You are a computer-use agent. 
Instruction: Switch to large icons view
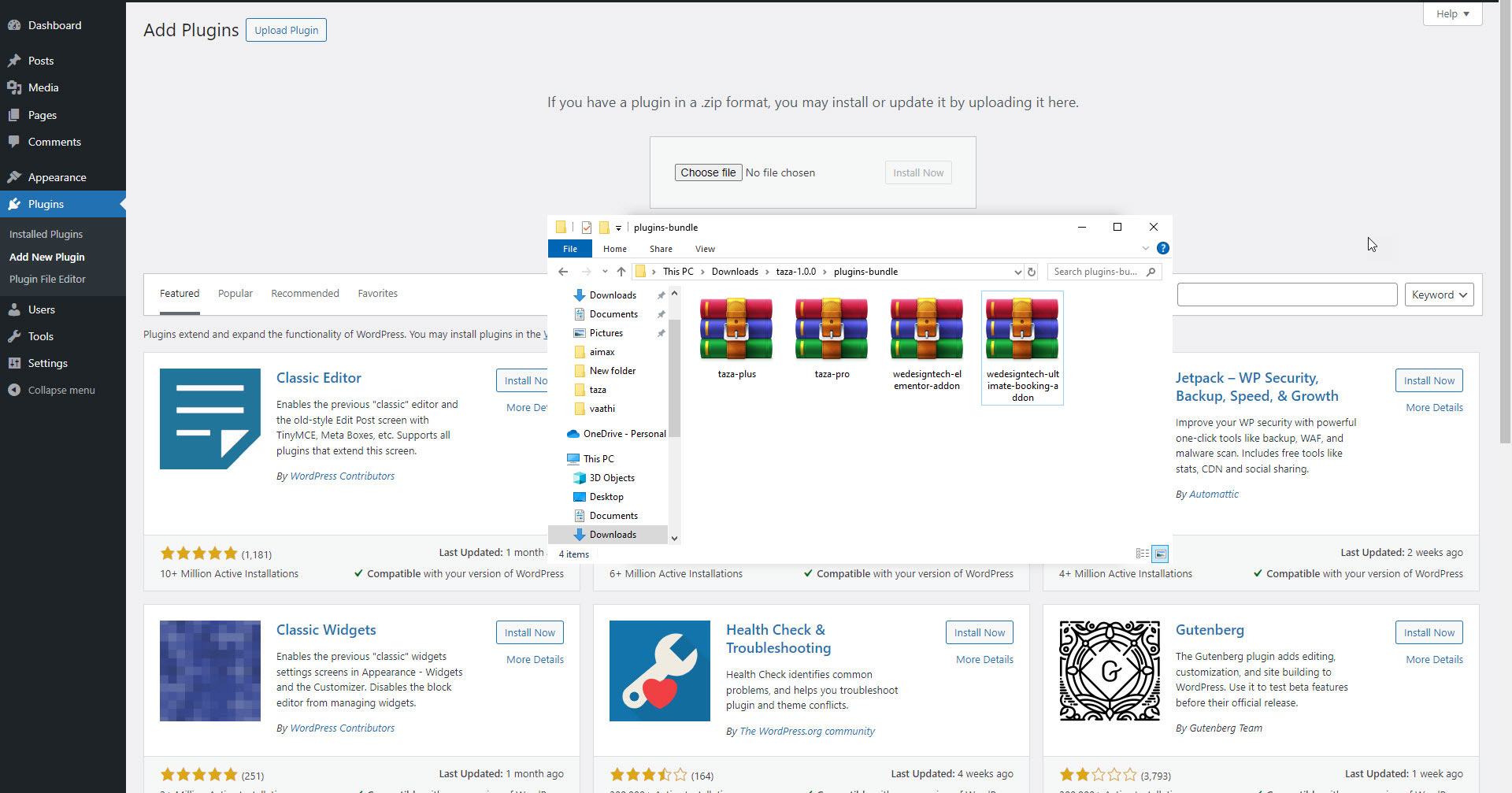click(x=1160, y=554)
